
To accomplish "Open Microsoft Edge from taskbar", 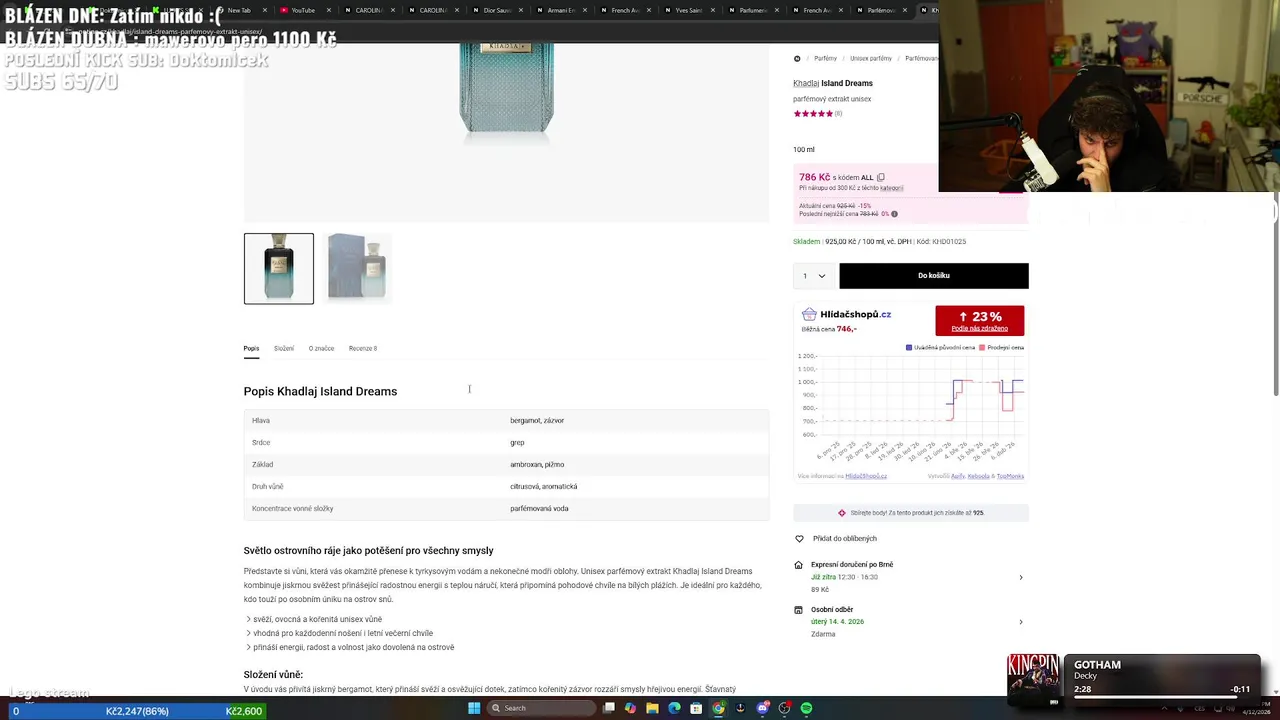I will [674, 708].
